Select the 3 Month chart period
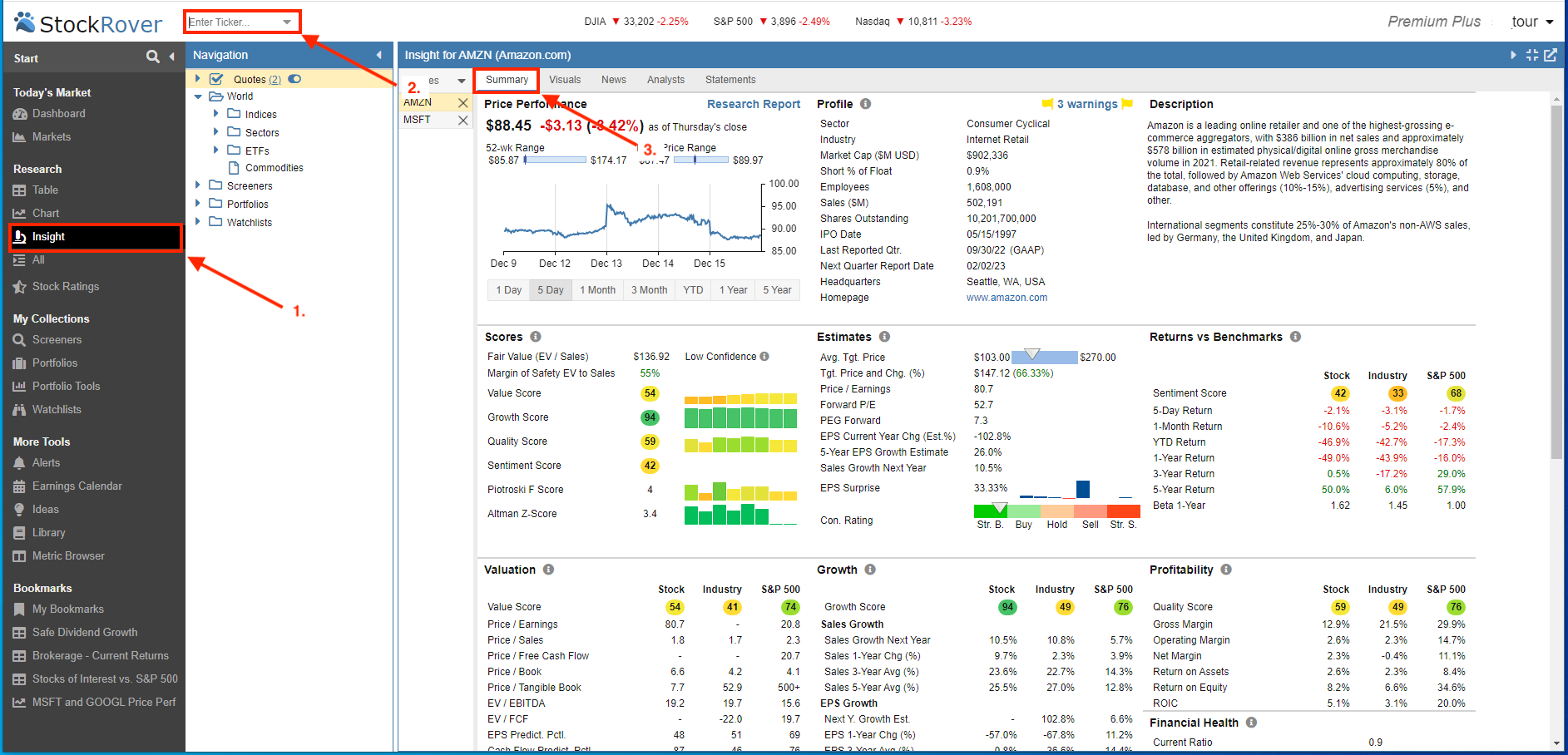 [x=649, y=290]
